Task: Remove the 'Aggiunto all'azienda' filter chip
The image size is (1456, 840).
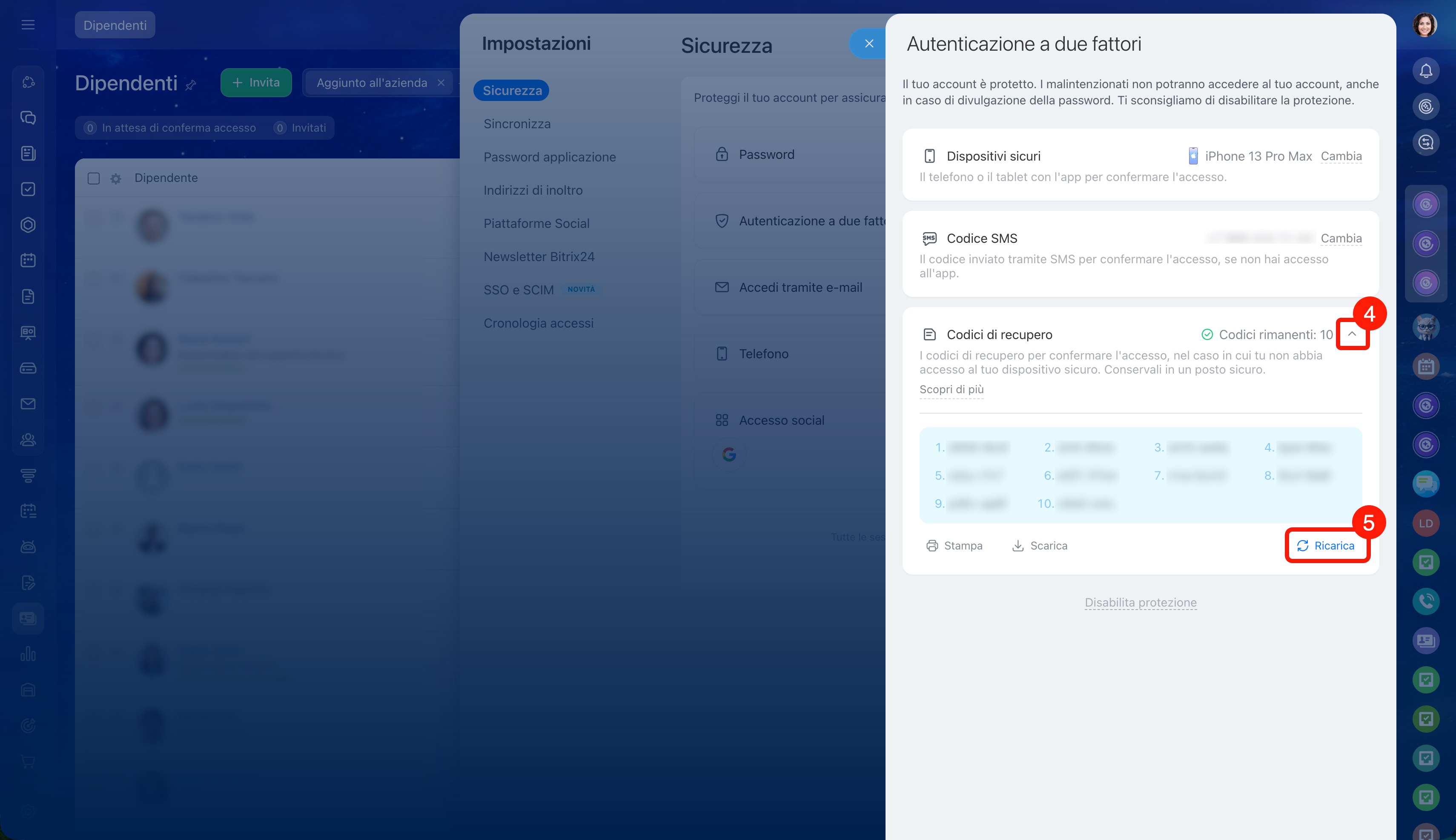Action: pyautogui.click(x=441, y=83)
